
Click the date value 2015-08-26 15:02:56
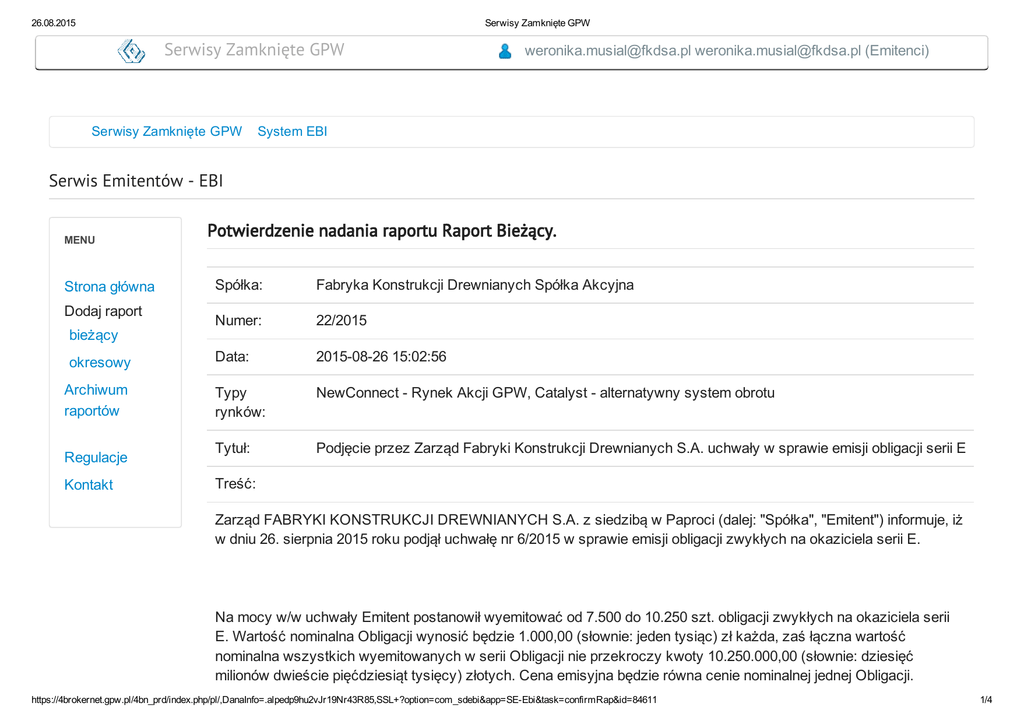(x=381, y=357)
